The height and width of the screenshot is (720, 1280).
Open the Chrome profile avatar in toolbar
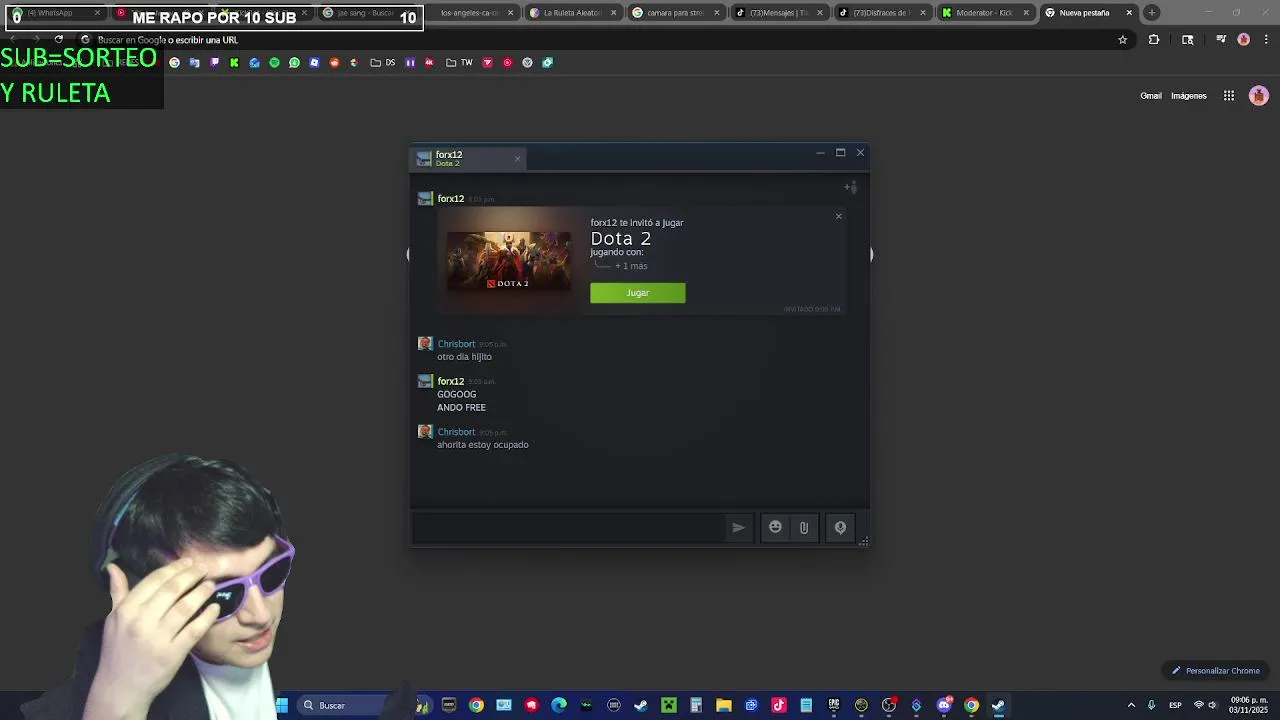1243,40
